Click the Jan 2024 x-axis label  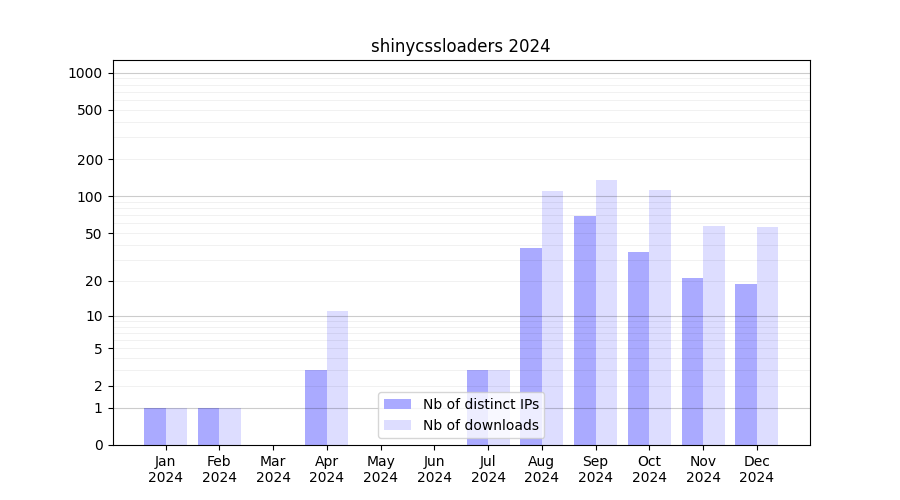pyautogui.click(x=165, y=469)
